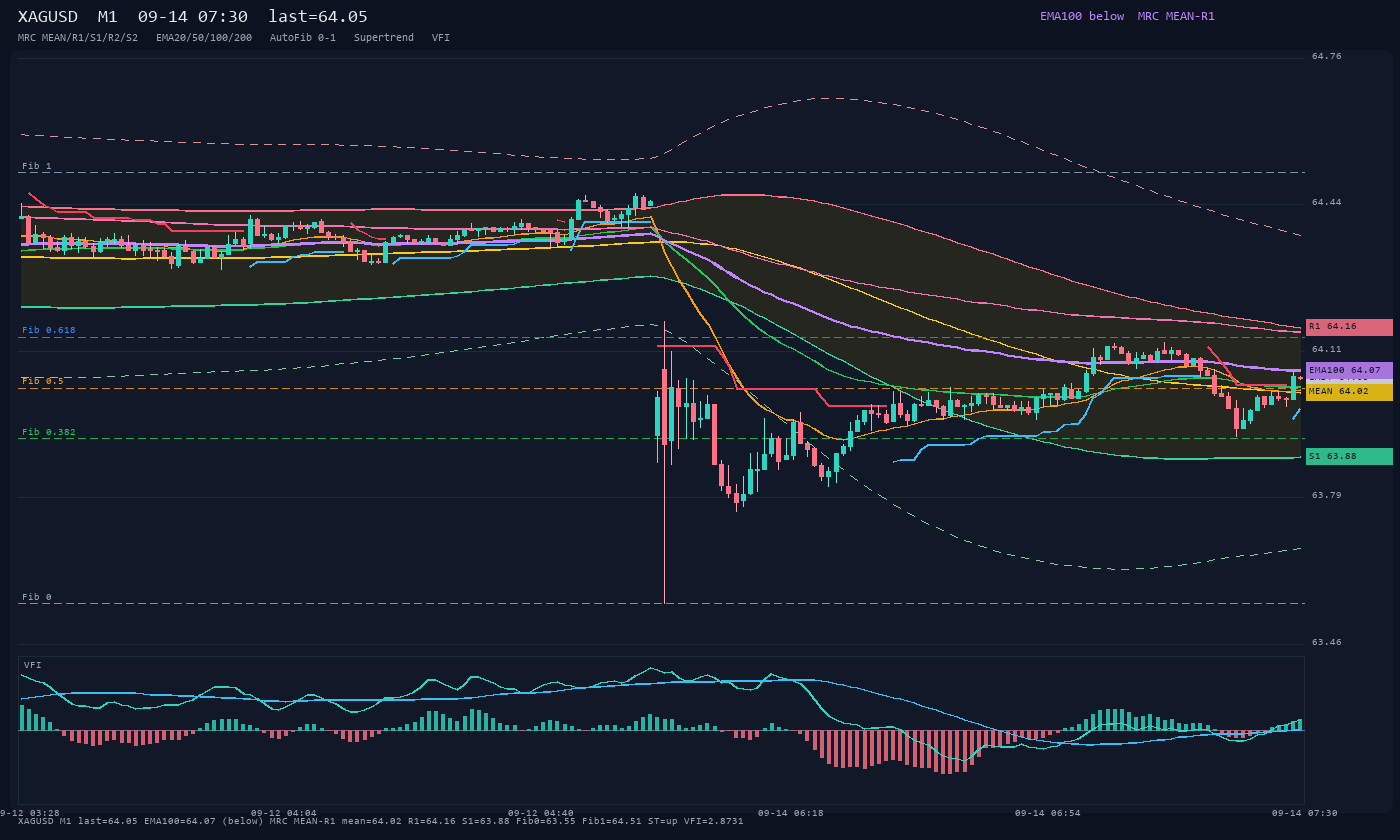
Task: Click the last=64.05 value in the title
Action: (x=318, y=17)
